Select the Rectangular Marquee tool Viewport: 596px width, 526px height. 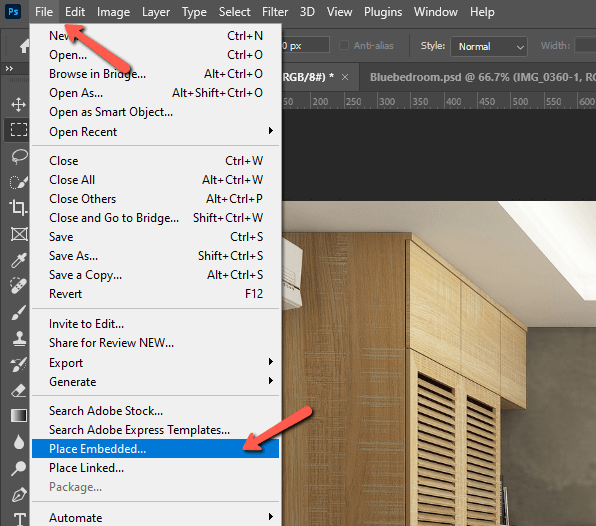(18, 130)
